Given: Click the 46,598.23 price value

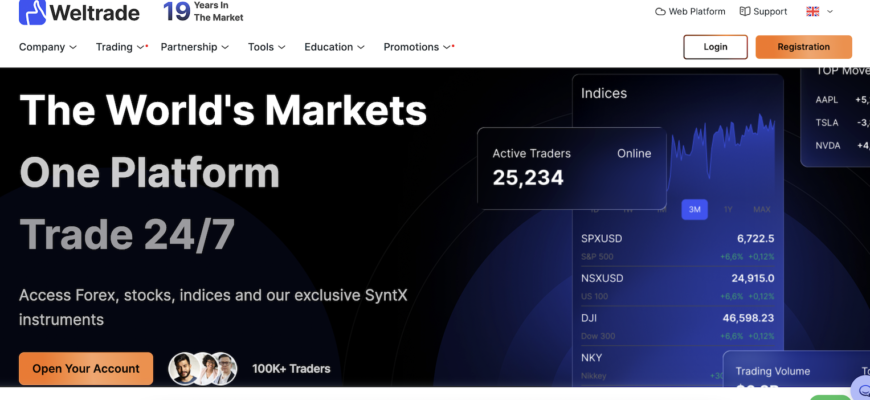Looking at the screenshot, I should coord(748,318).
